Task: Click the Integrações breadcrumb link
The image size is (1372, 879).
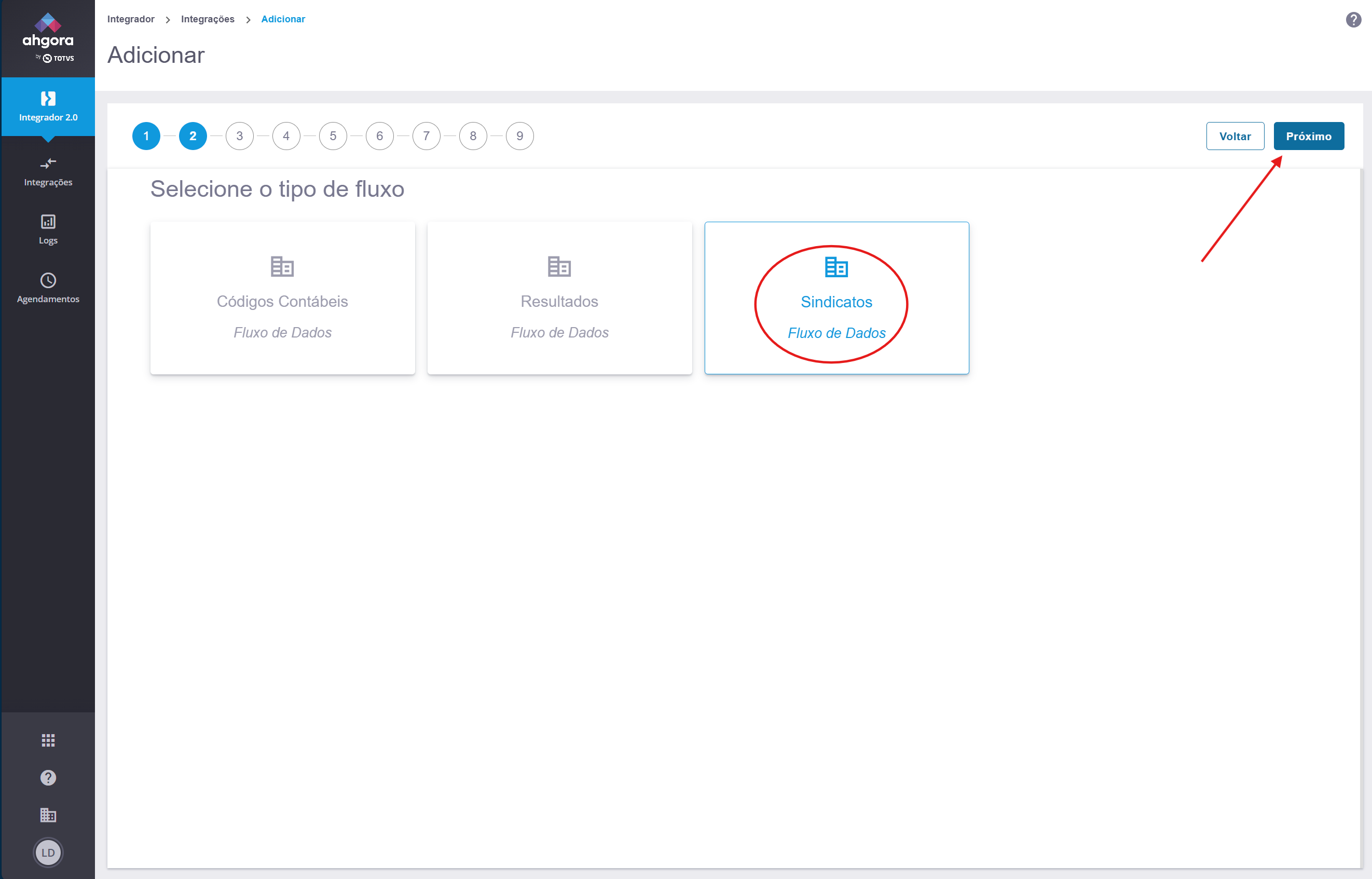Action: pyautogui.click(x=208, y=19)
